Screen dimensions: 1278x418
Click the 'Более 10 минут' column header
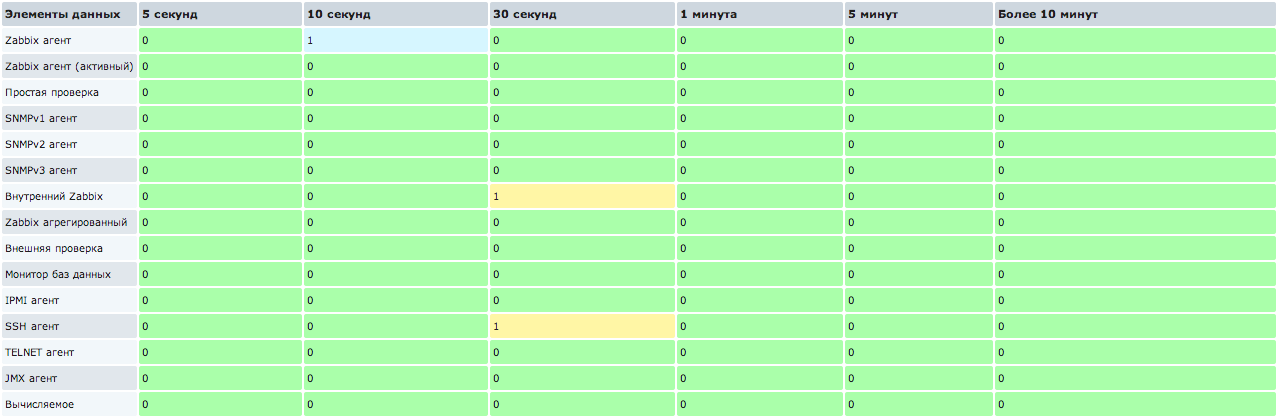point(1136,14)
